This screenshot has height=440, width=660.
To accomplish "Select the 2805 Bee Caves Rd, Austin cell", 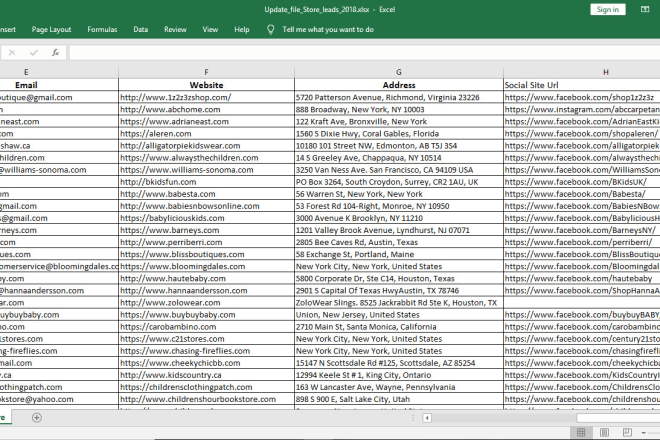I will [399, 242].
